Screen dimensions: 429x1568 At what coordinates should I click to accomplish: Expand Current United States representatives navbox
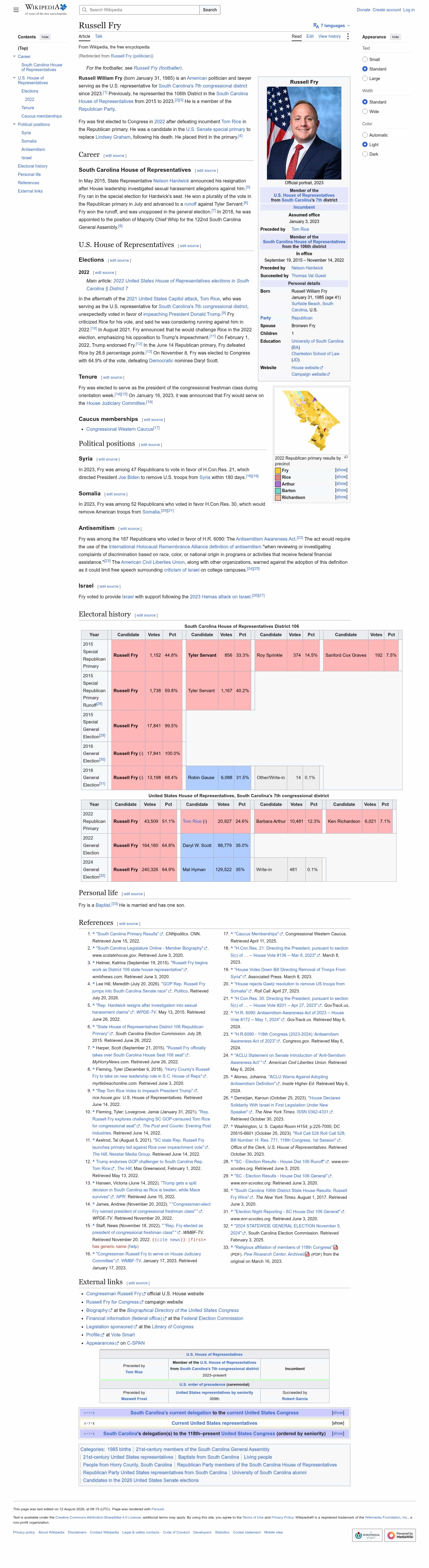tap(338, 1423)
